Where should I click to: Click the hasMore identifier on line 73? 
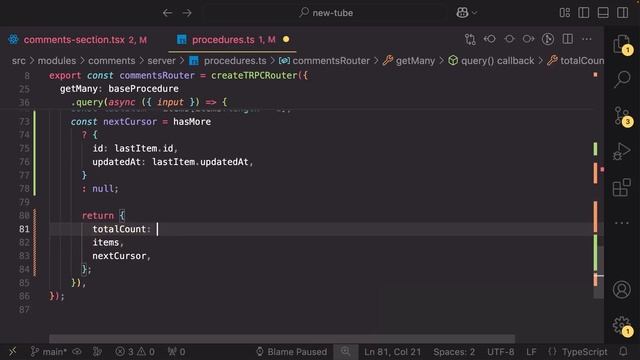coord(192,122)
